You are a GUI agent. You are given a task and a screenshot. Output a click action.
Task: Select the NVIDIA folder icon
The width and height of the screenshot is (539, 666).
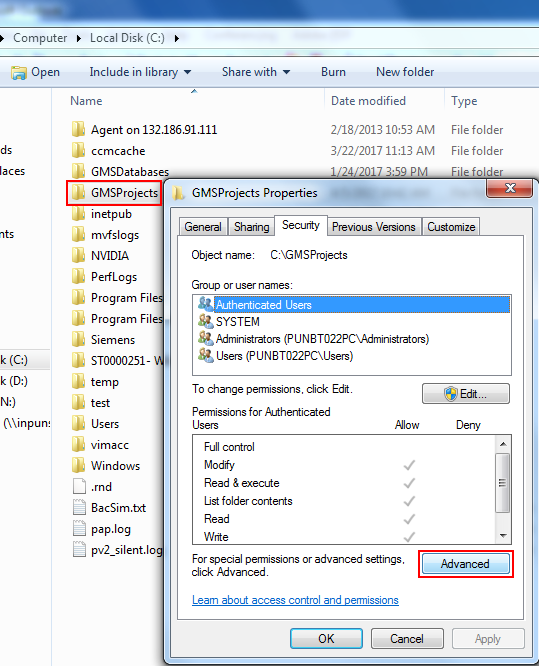[78, 256]
